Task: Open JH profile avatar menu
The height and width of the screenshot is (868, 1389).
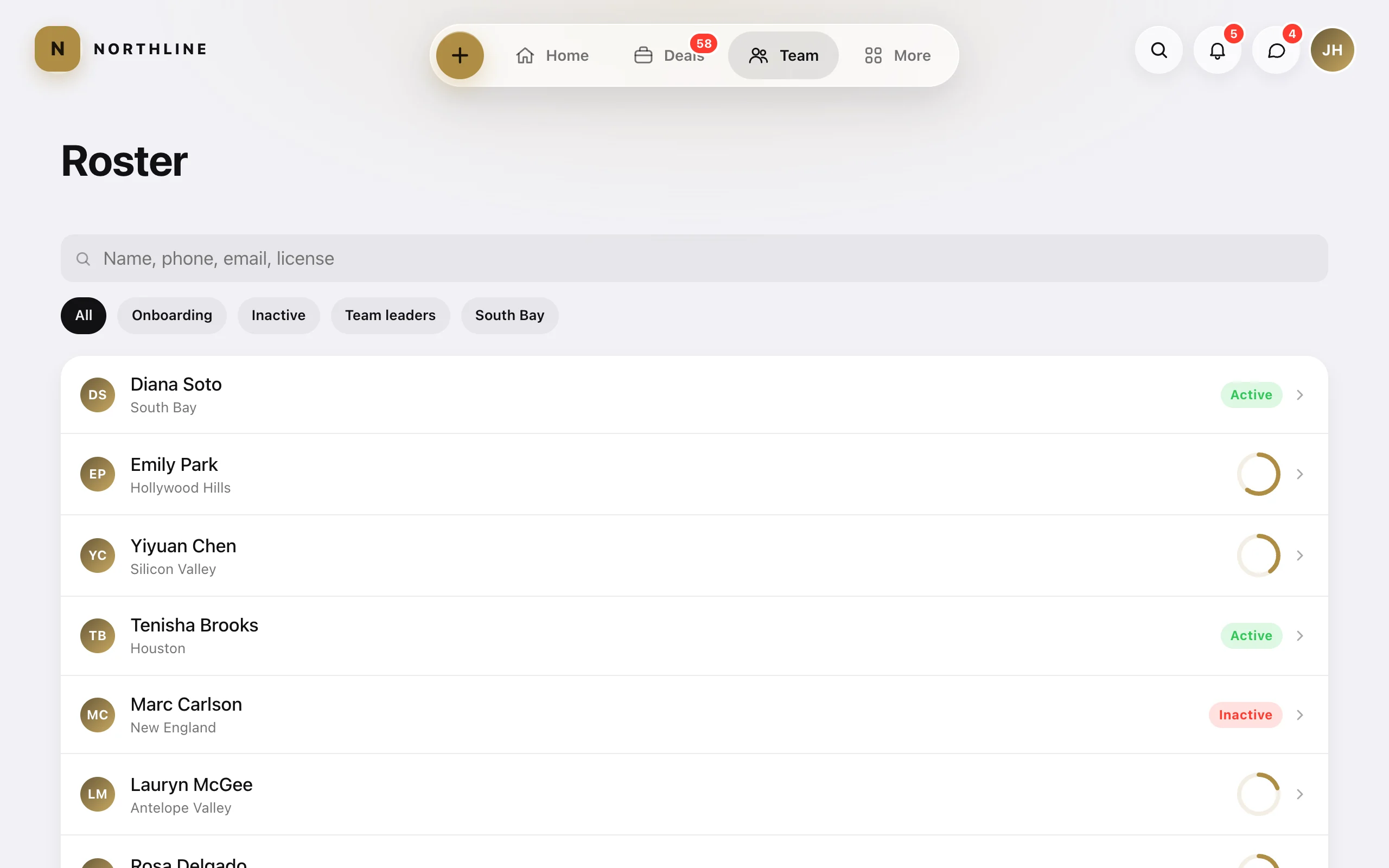Action: tap(1332, 50)
